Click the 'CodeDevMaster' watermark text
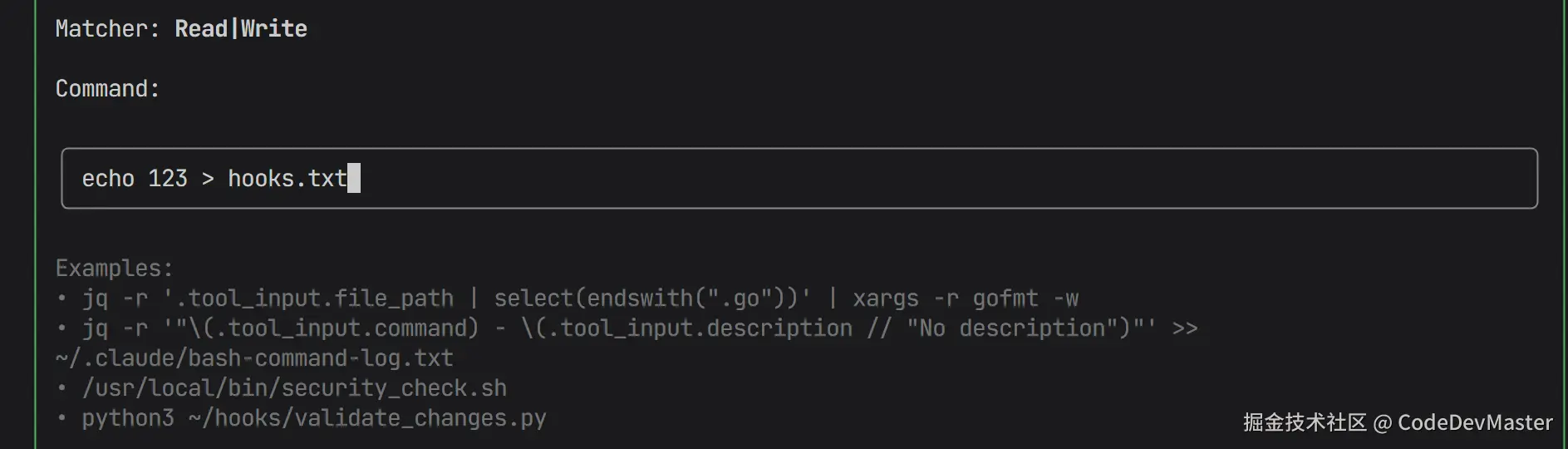The height and width of the screenshot is (449, 1568). (1475, 423)
